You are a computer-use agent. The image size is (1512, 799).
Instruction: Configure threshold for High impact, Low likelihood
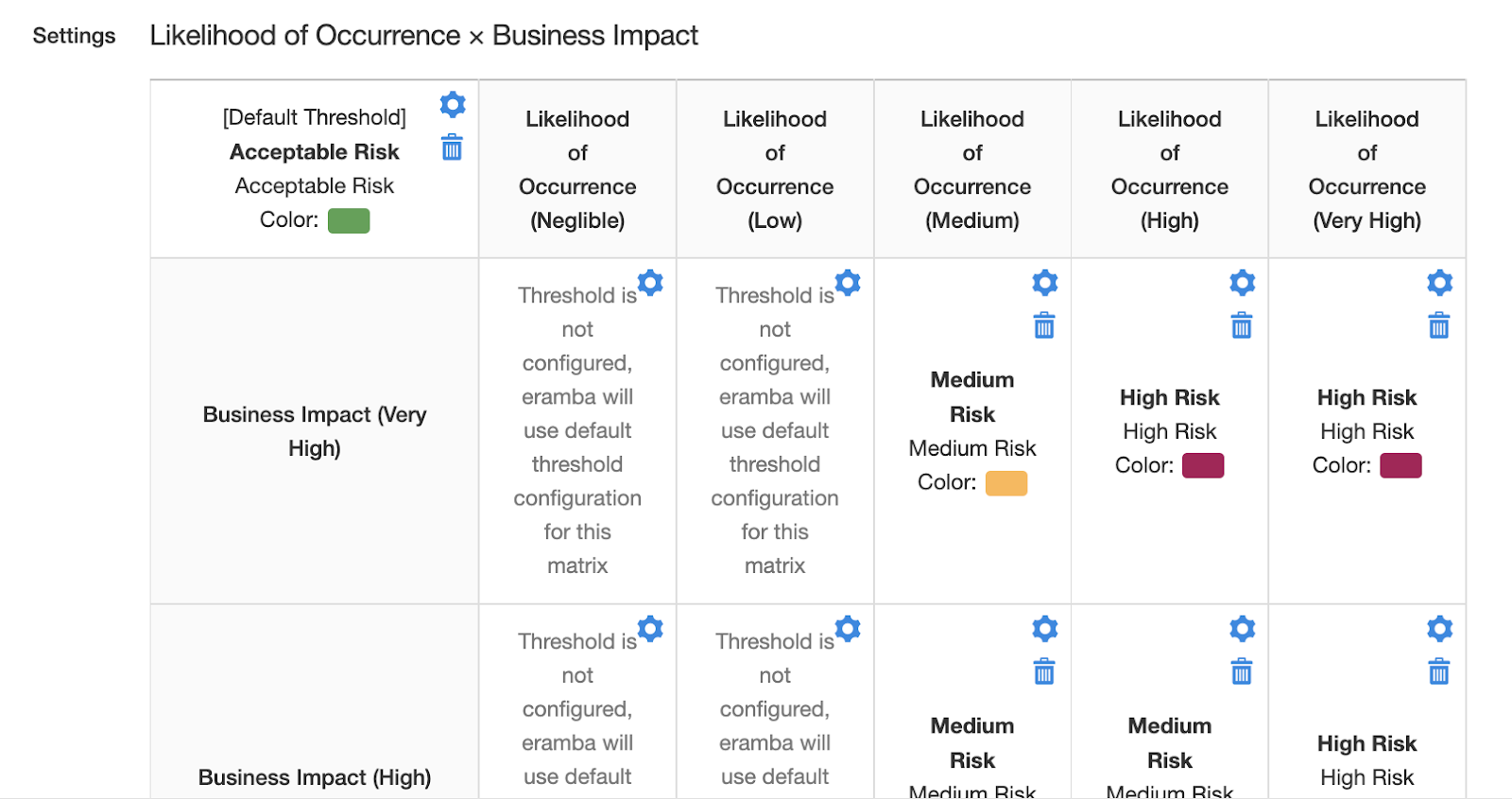pyautogui.click(x=848, y=629)
